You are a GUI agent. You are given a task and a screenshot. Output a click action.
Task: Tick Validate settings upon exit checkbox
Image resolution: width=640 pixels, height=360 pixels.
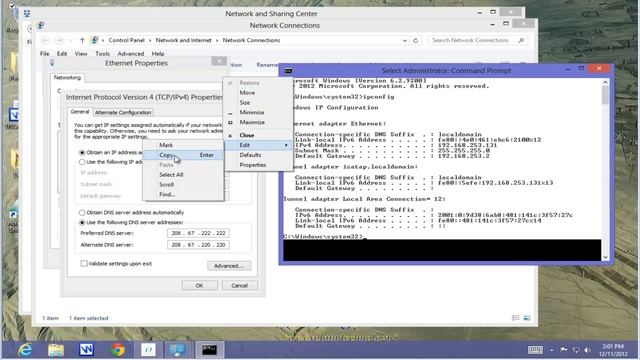coord(84,264)
